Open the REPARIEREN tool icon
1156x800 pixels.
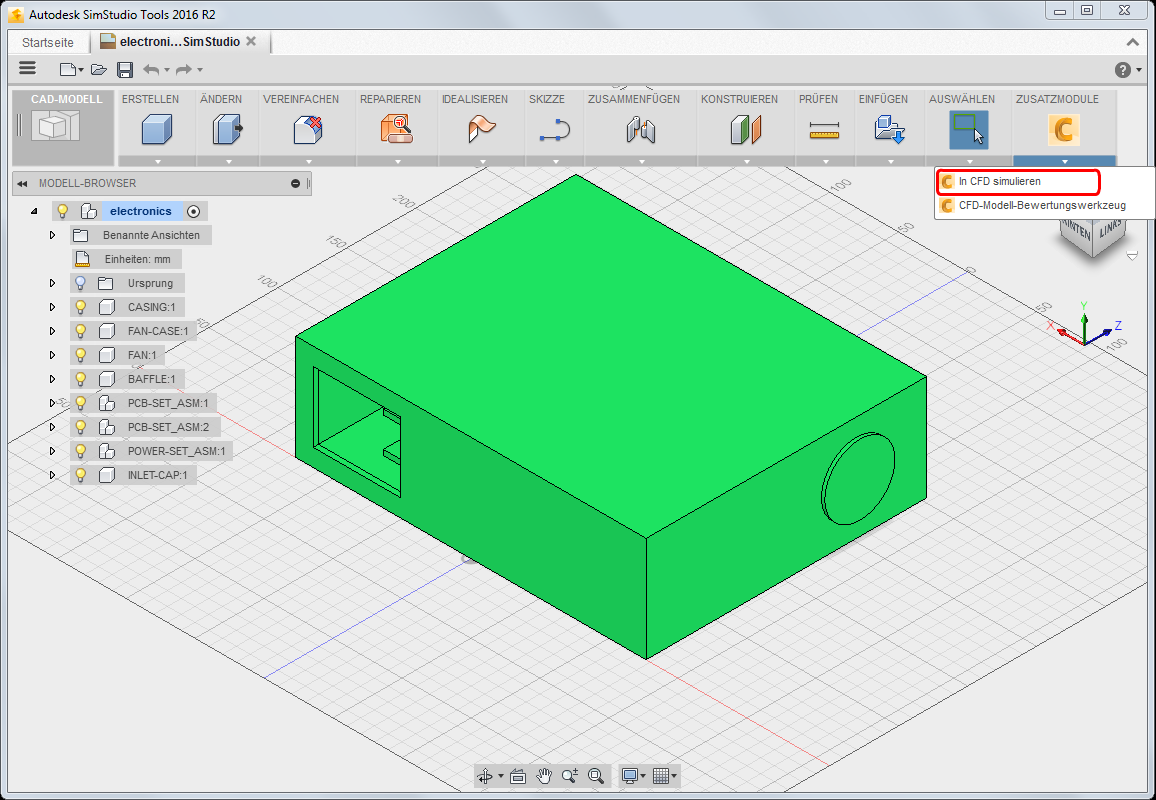[397, 129]
